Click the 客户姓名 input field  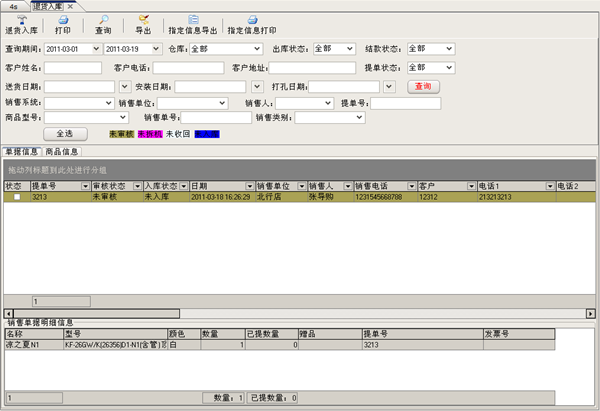(72, 68)
